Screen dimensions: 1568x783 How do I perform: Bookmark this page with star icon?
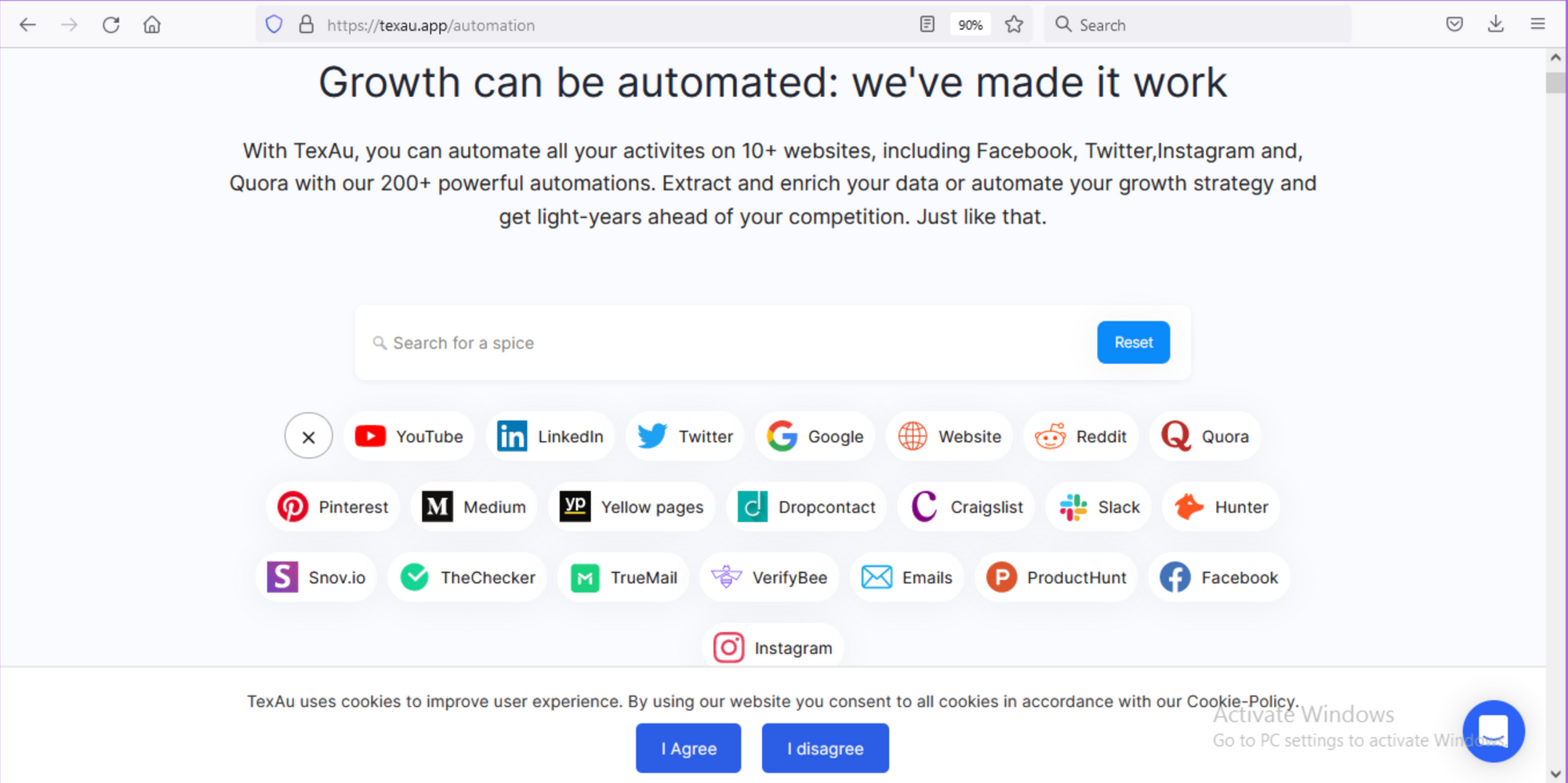click(x=1014, y=25)
